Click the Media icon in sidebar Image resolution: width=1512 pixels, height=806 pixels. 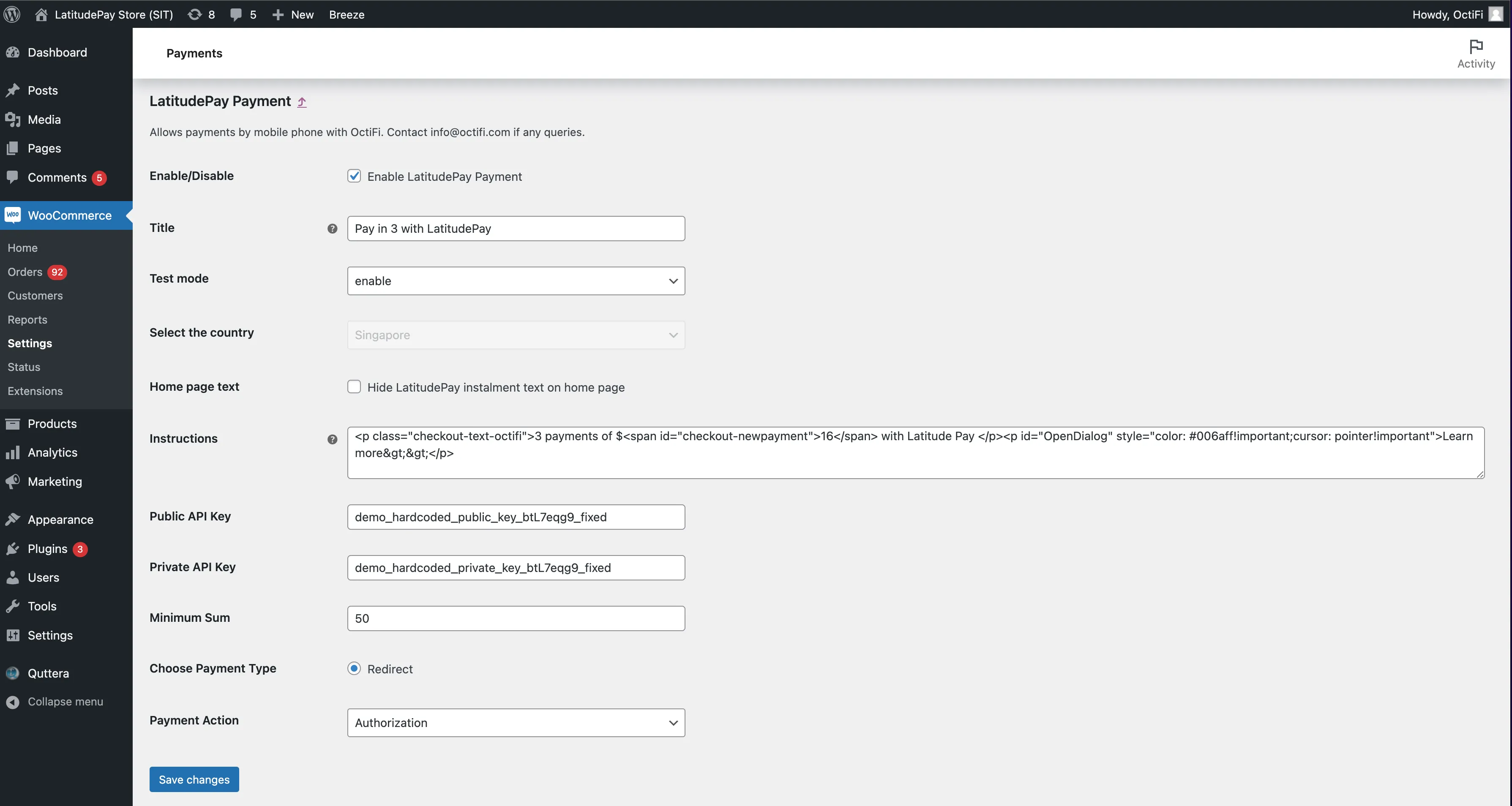pos(13,119)
